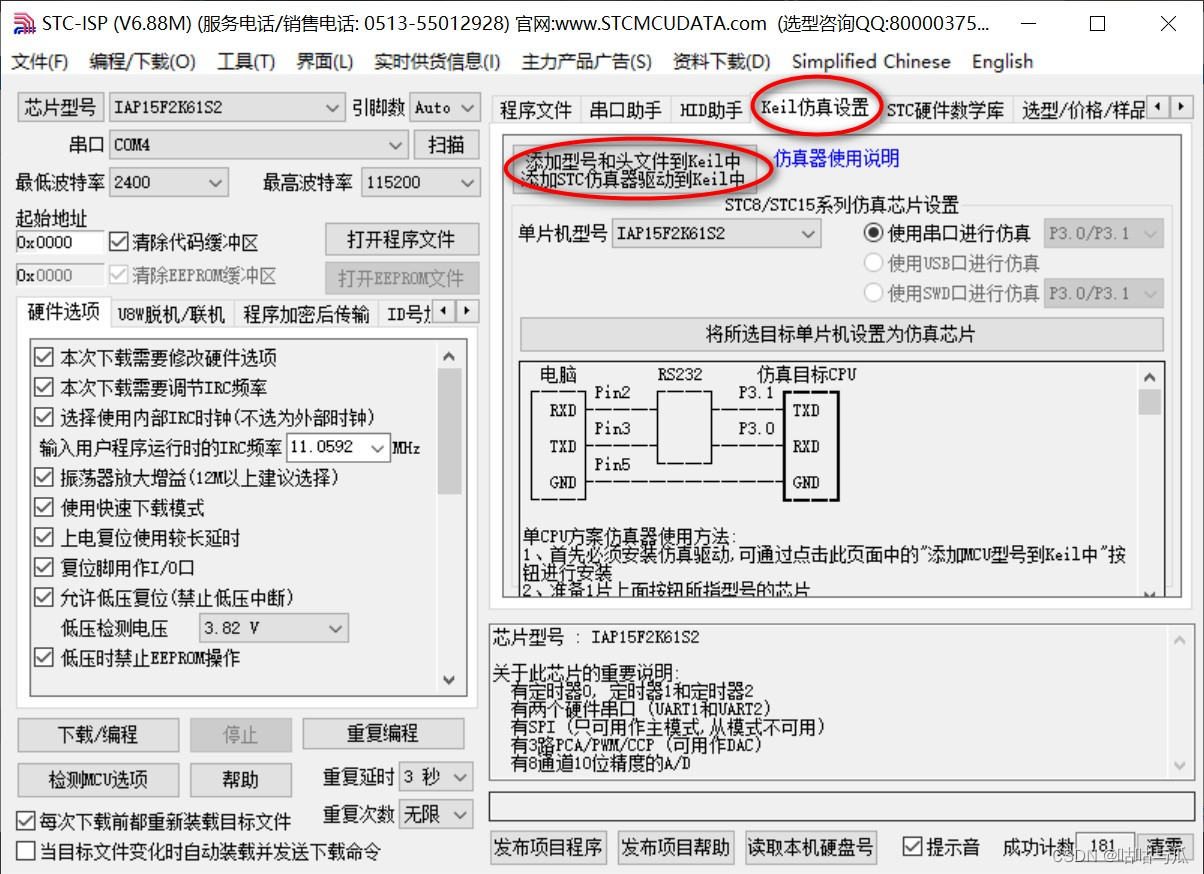Select the 硬件选项 tab
The height and width of the screenshot is (874, 1204).
(x=64, y=312)
